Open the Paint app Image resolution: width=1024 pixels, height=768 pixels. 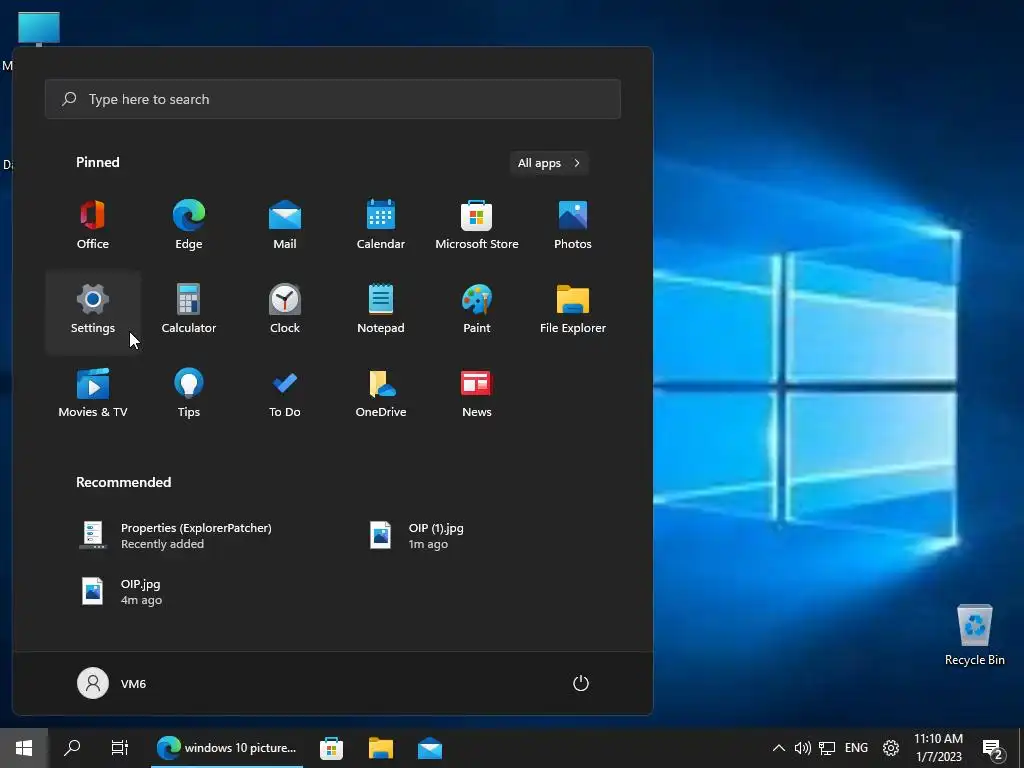477,310
